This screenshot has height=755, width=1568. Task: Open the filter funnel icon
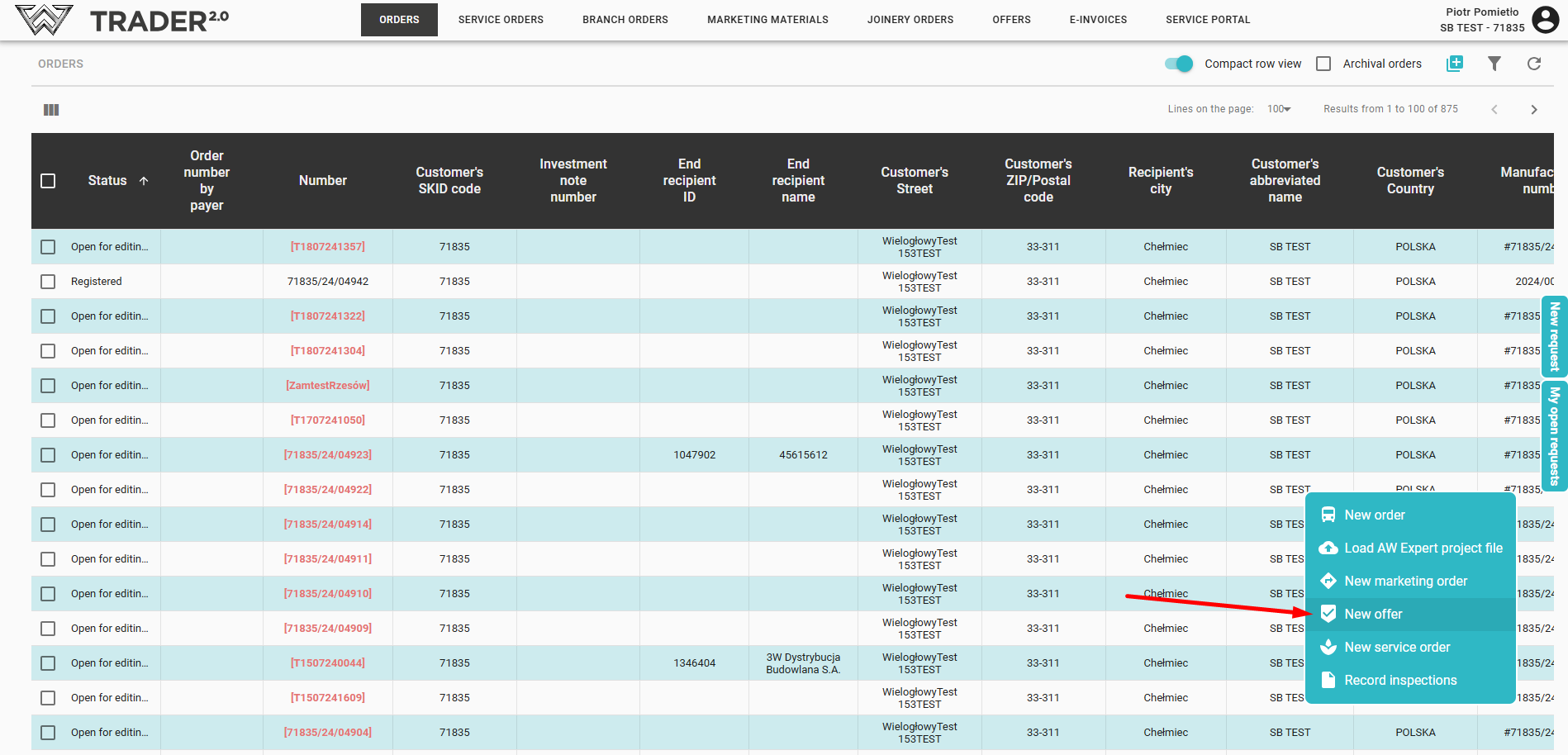click(1494, 64)
